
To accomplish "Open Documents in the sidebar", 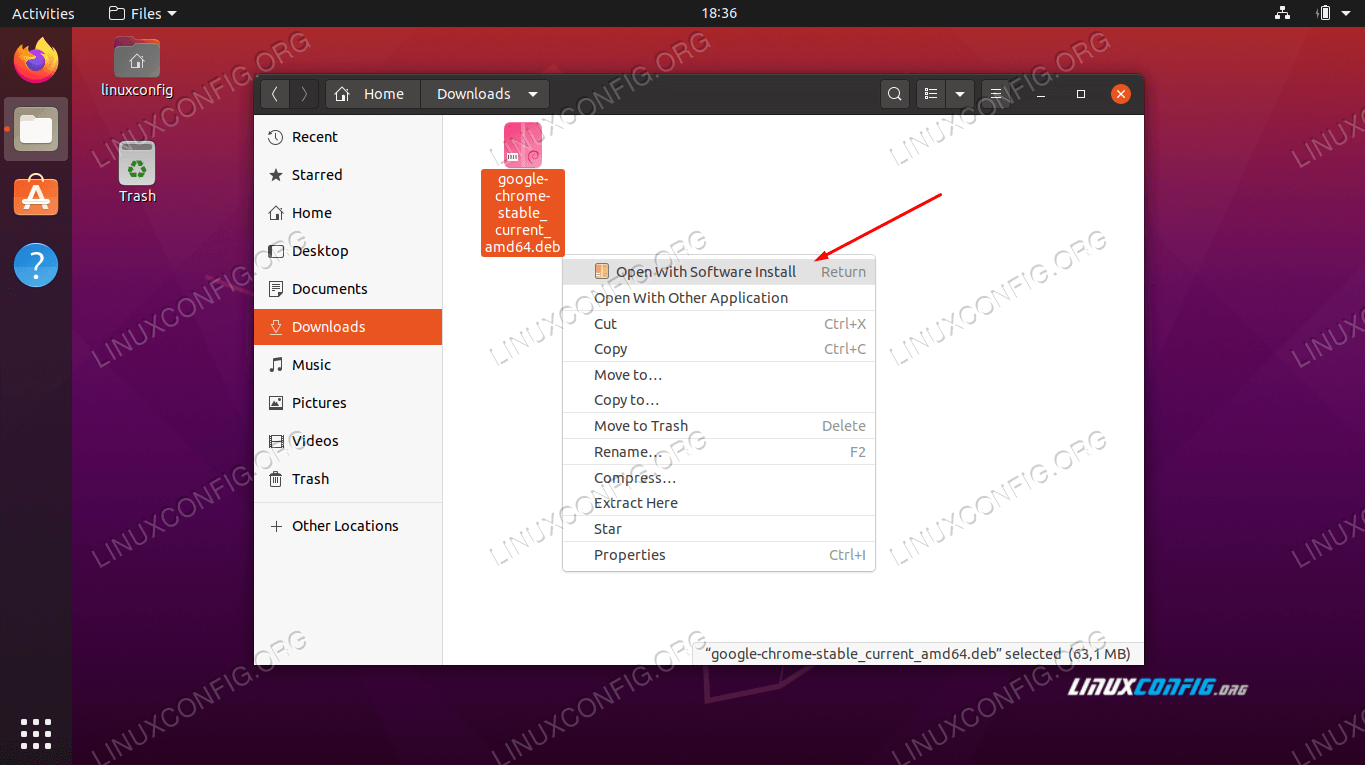I will (348, 289).
